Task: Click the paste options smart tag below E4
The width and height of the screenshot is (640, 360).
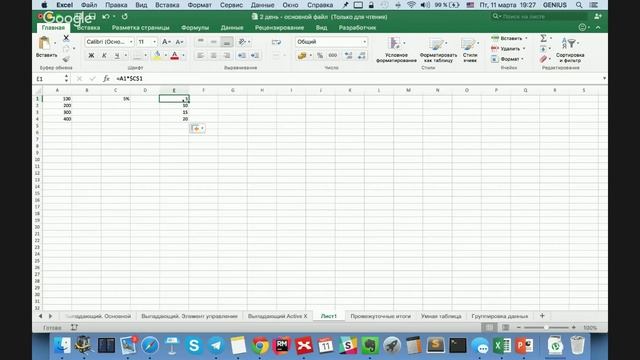Action: click(x=198, y=129)
